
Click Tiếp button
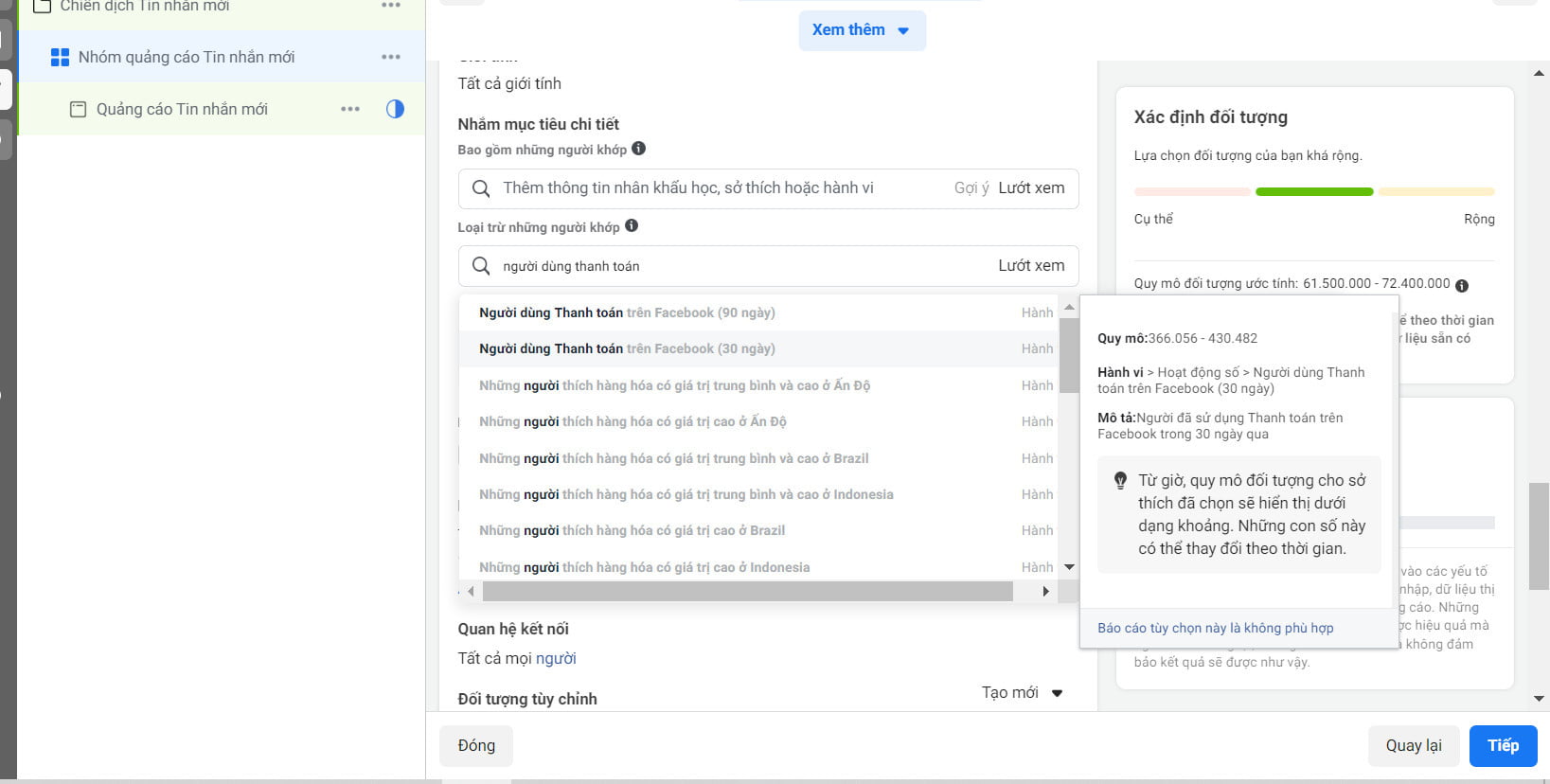(1503, 746)
